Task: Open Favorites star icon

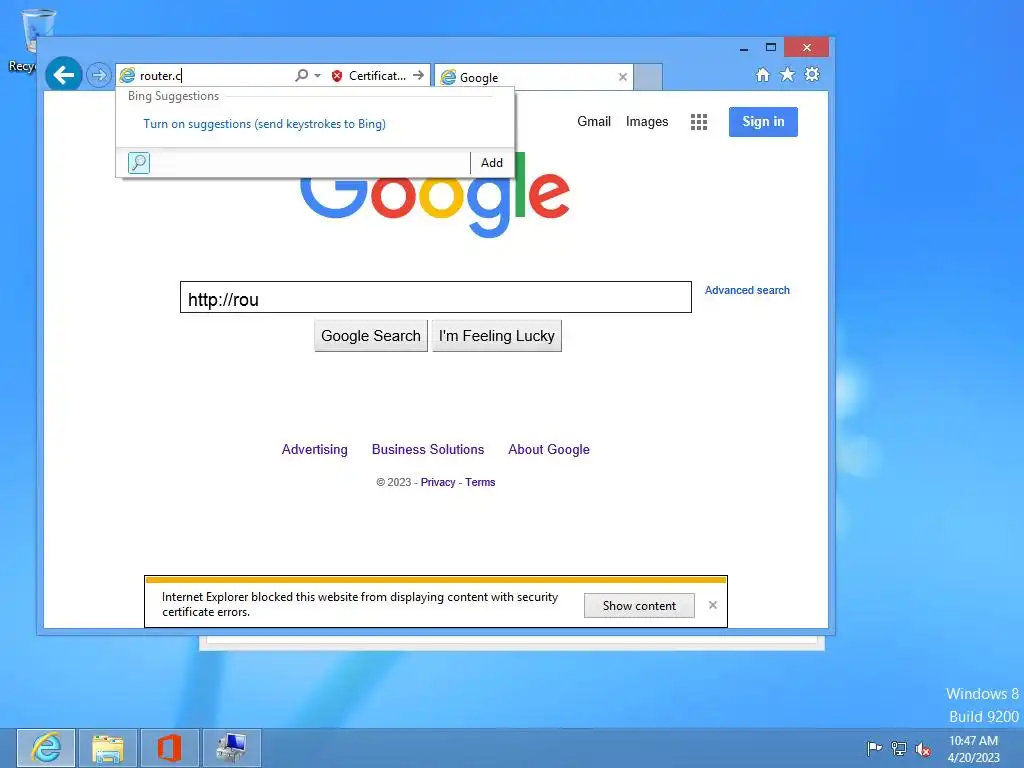Action: (x=788, y=74)
